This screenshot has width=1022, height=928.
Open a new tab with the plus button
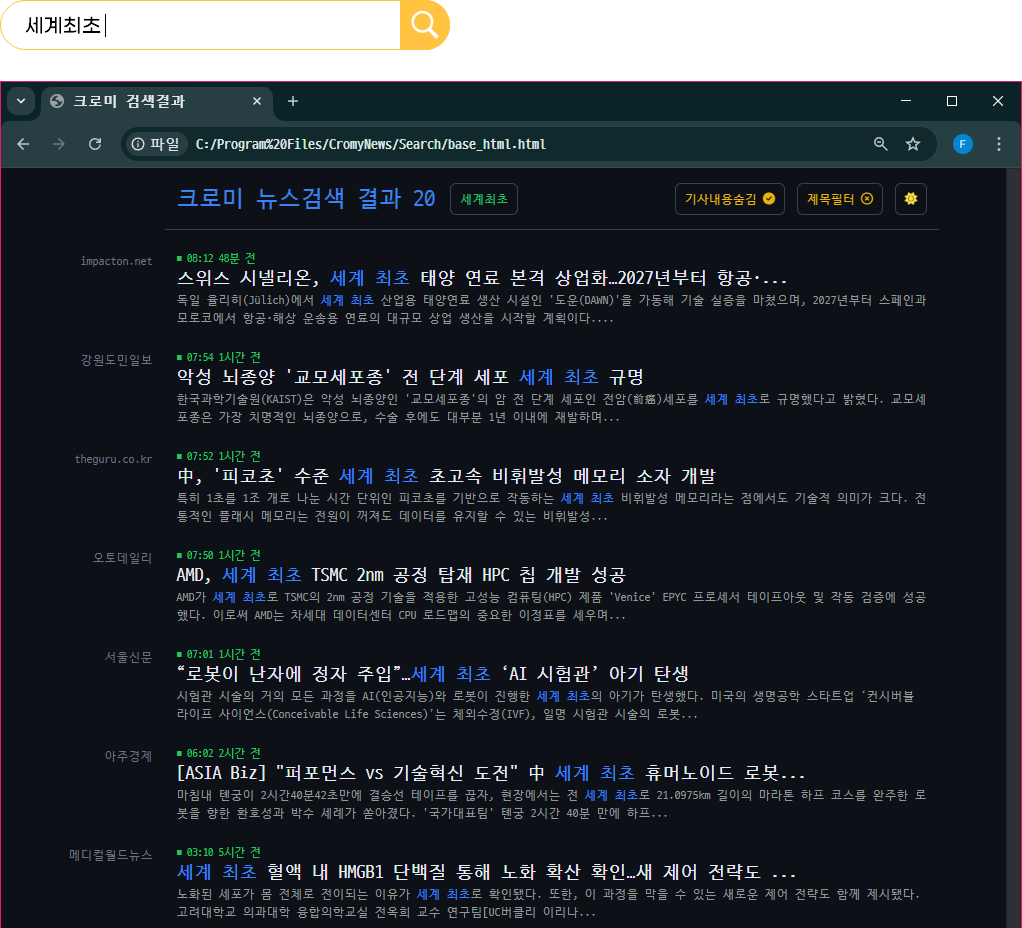(291, 101)
